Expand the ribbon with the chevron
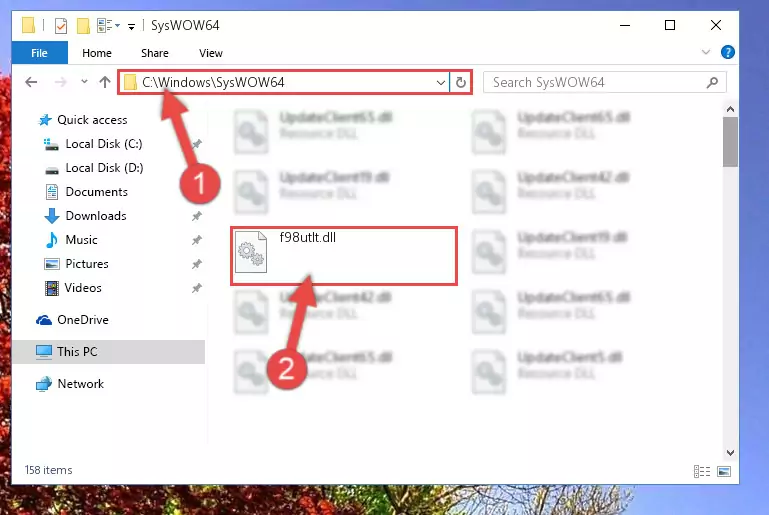 click(x=706, y=52)
